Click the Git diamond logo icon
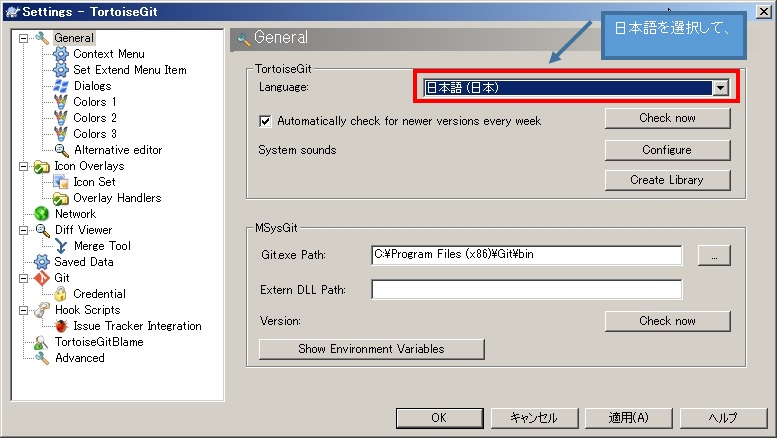This screenshot has width=777, height=438. click(42, 278)
